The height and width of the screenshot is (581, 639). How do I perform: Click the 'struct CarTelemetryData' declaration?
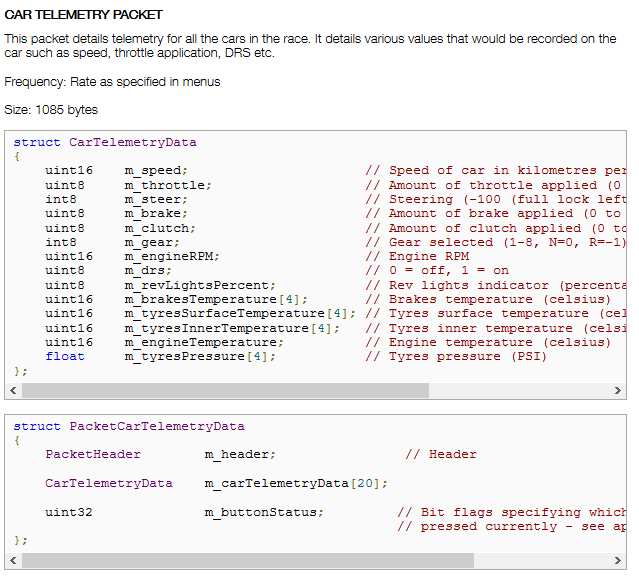[x=105, y=143]
